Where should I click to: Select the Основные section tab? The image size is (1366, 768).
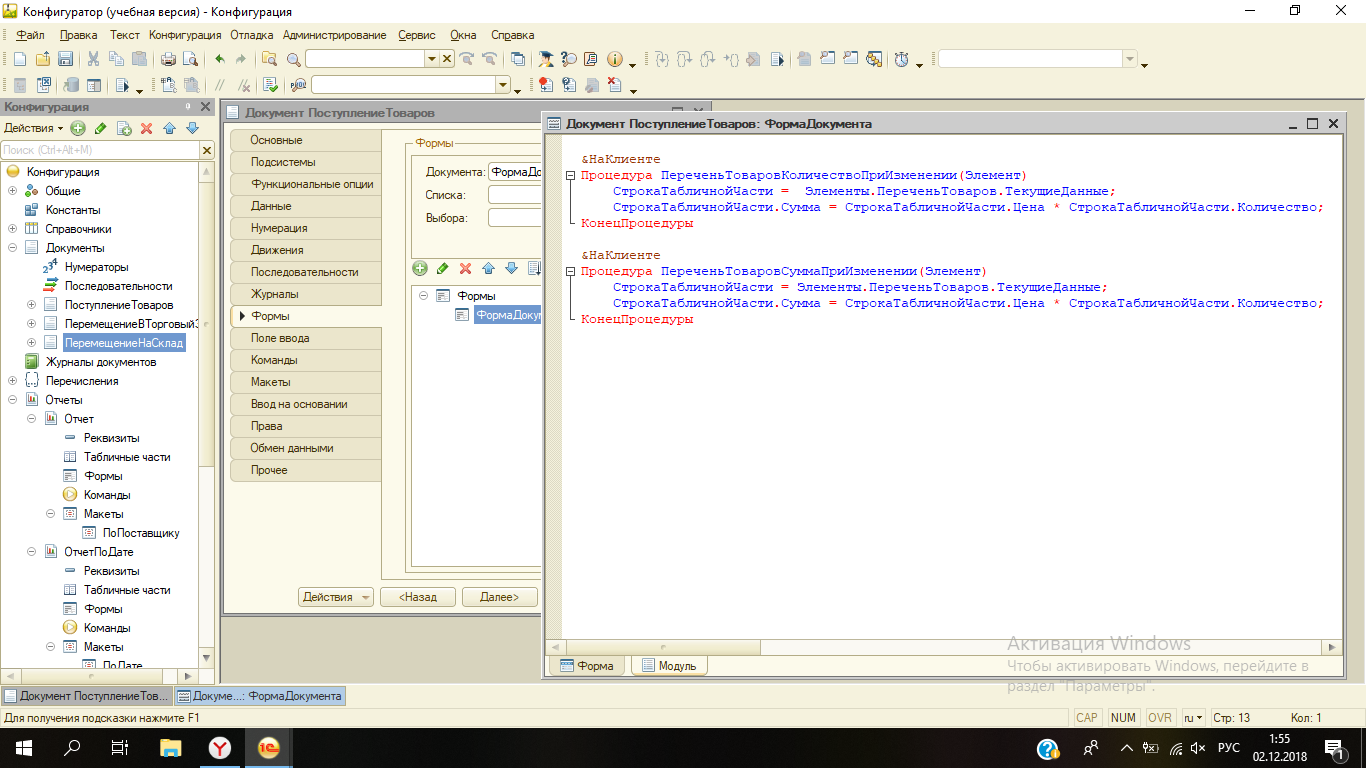click(306, 140)
